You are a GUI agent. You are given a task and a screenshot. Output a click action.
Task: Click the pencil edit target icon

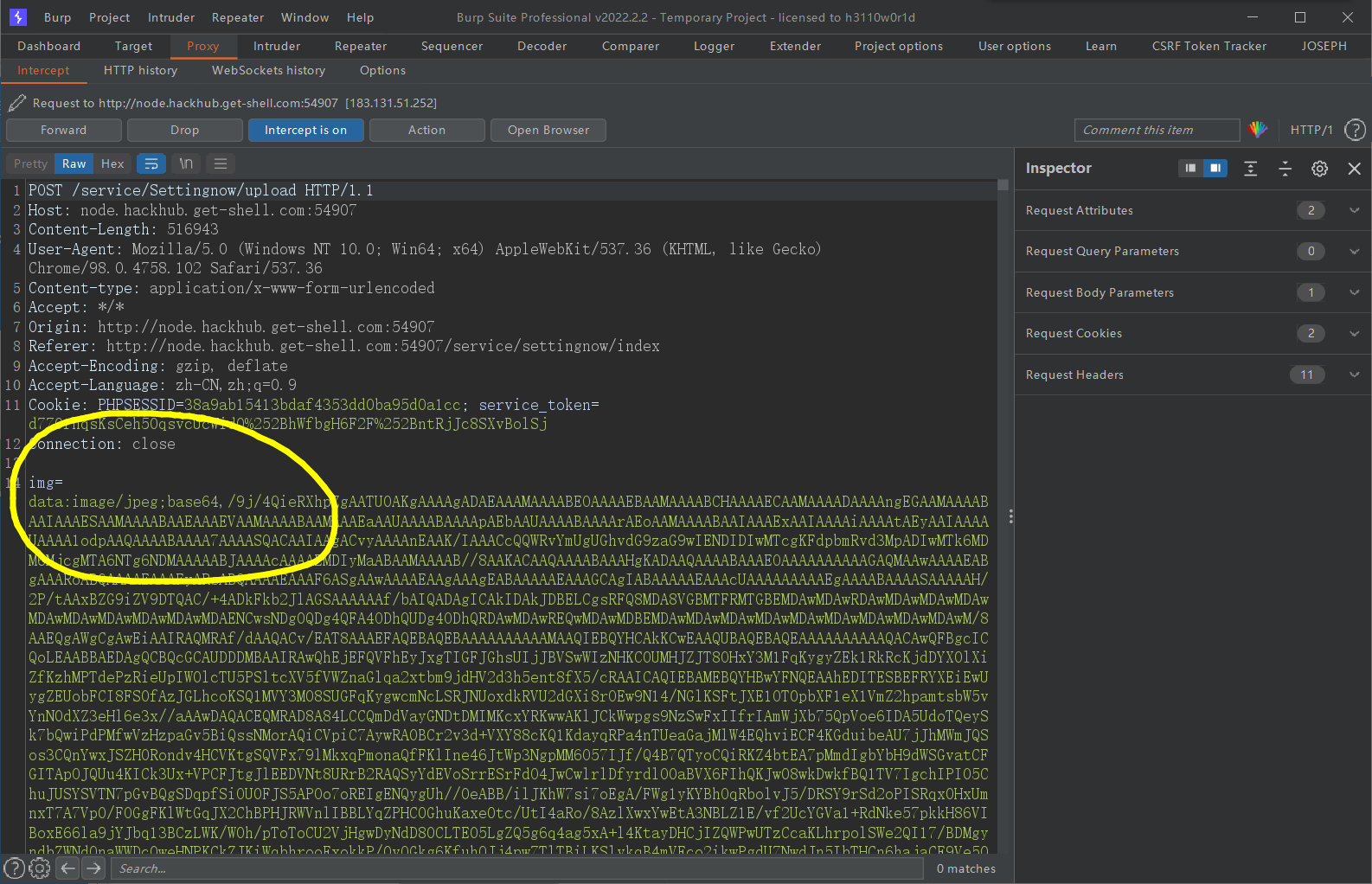16,103
